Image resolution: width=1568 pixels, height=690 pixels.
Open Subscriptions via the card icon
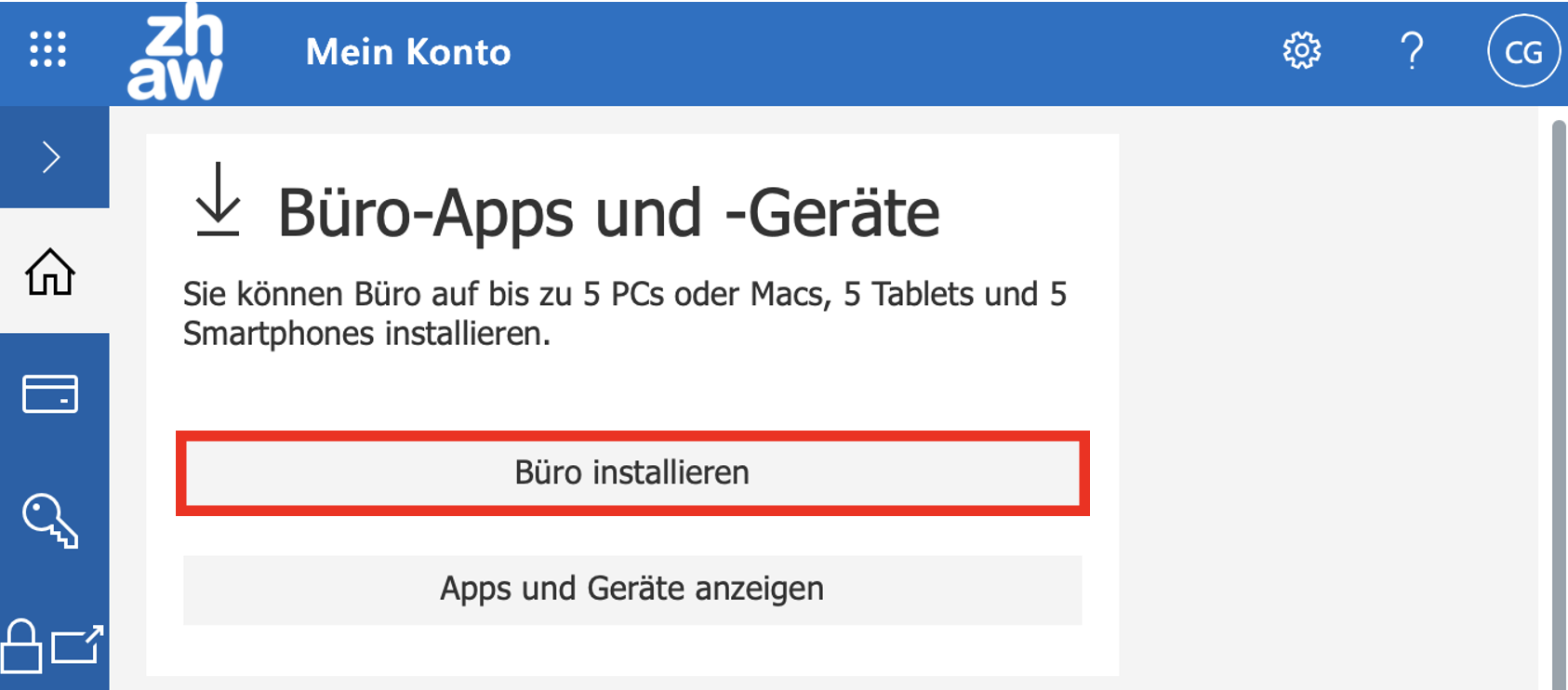(x=50, y=393)
